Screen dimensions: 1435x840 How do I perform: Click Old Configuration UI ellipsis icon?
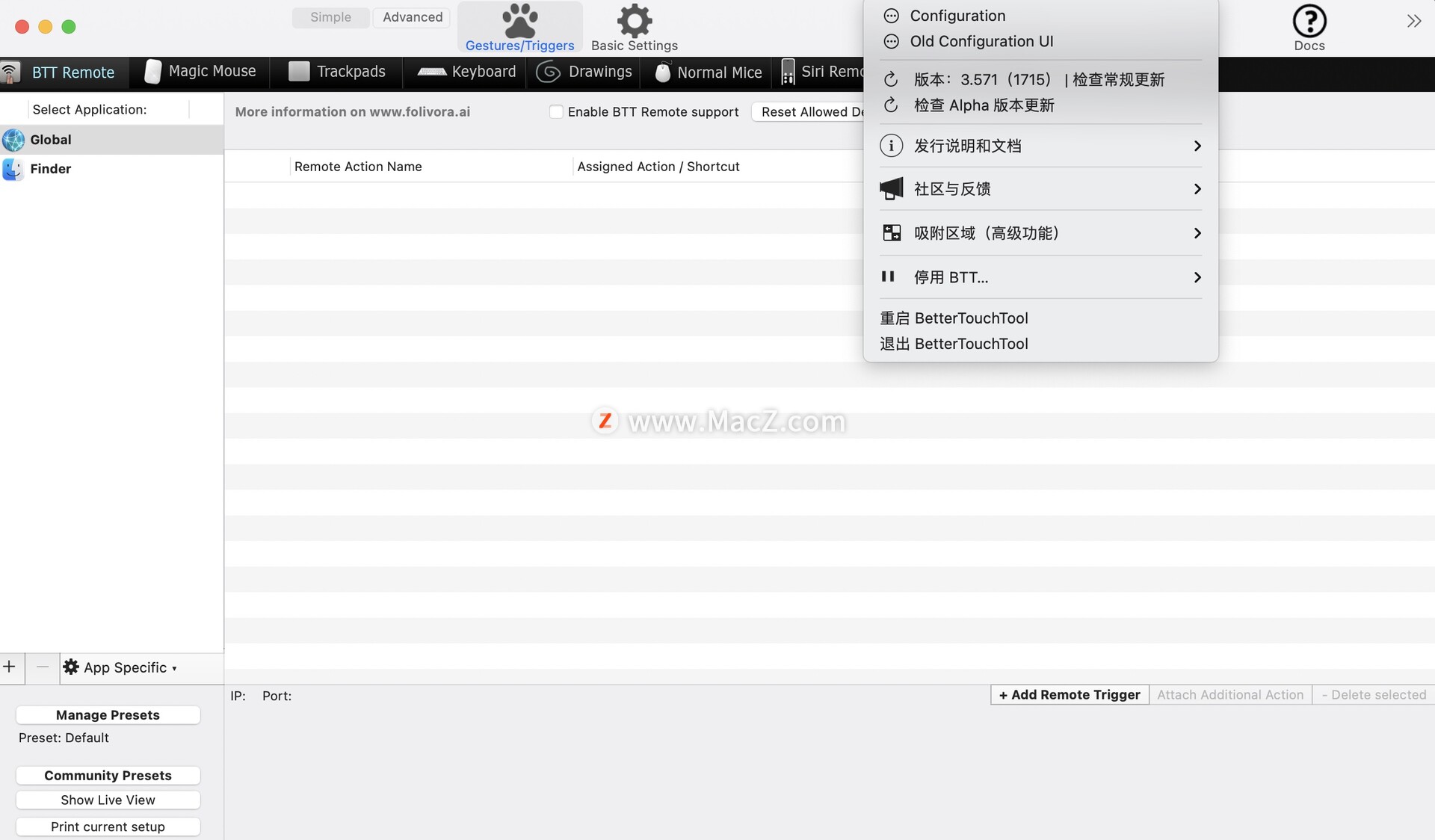(891, 41)
